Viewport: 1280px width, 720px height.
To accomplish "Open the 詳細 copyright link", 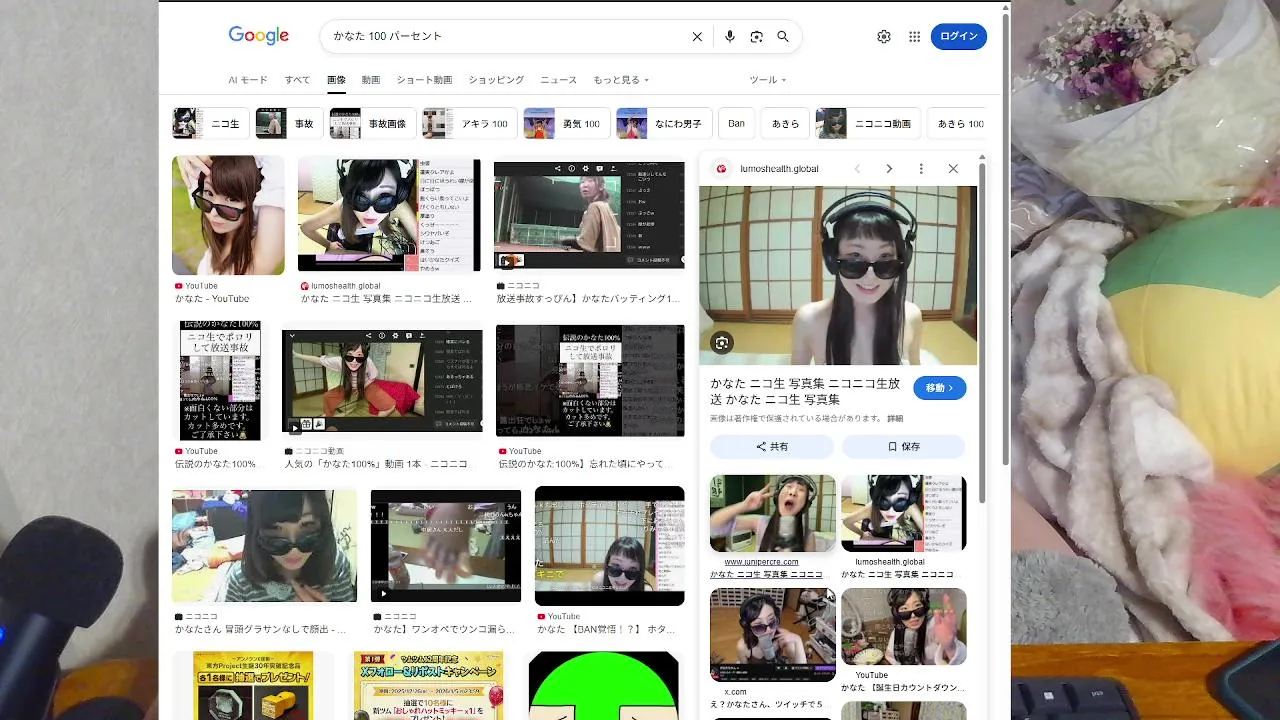I will point(895,418).
